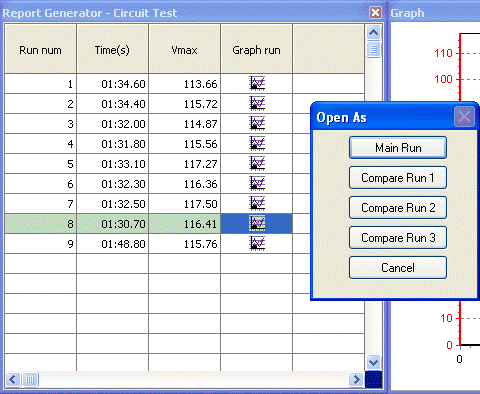Click the Run num column header
480x394 pixels.
(40, 49)
